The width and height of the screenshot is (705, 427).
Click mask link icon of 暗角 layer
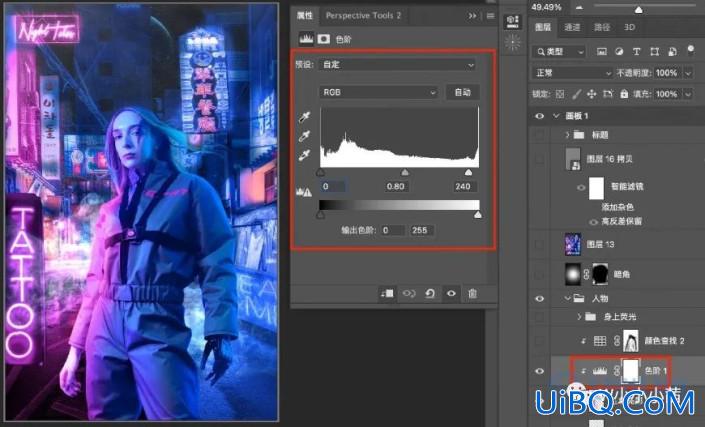(x=586, y=274)
